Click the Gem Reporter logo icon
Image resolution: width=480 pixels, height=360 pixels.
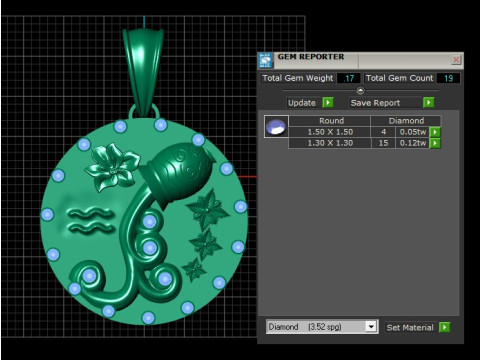click(266, 60)
